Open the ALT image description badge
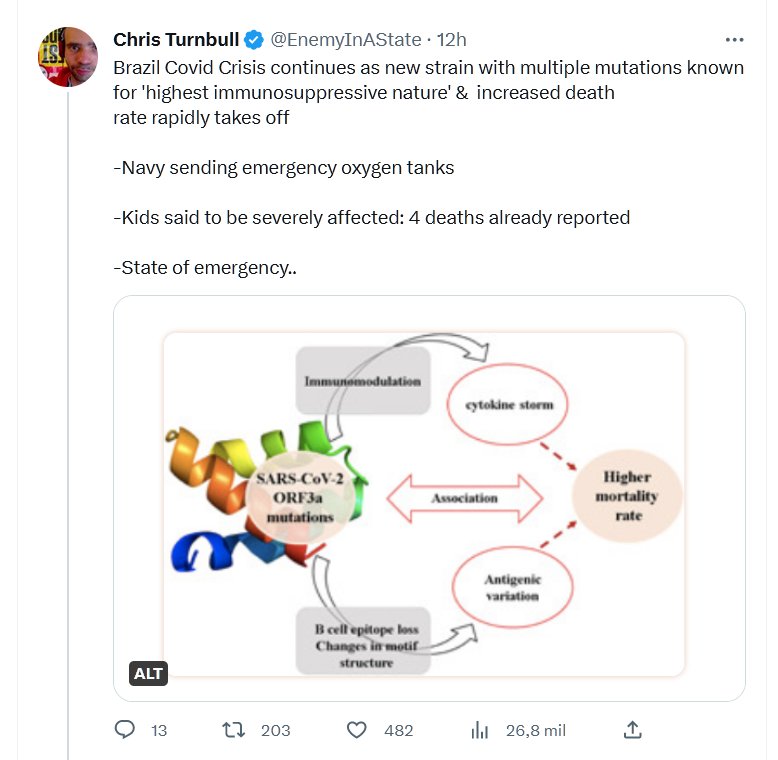This screenshot has width=778, height=760. tap(148, 674)
